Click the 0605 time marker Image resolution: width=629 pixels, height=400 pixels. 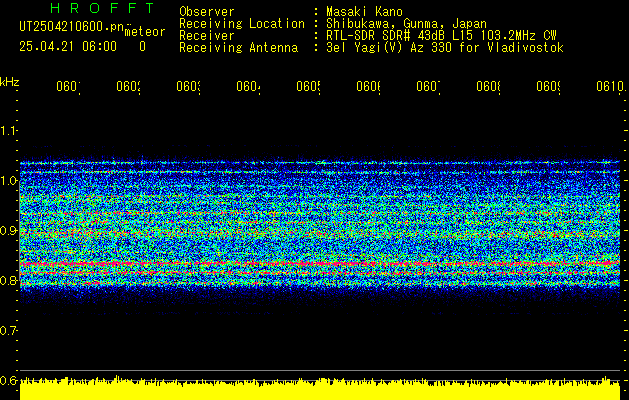(x=308, y=86)
